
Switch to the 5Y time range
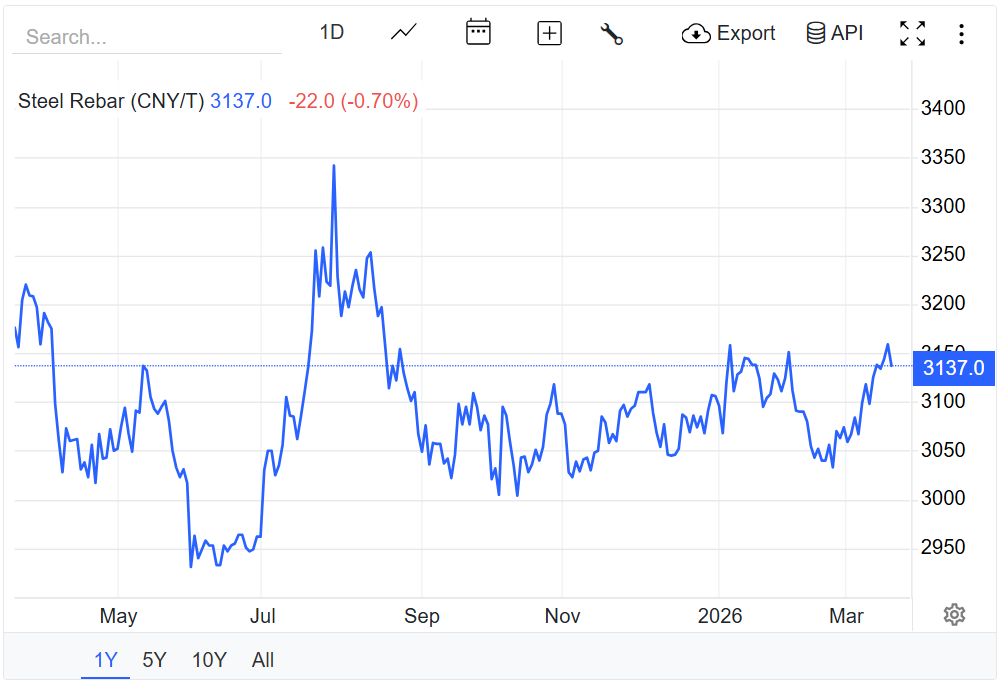[154, 660]
